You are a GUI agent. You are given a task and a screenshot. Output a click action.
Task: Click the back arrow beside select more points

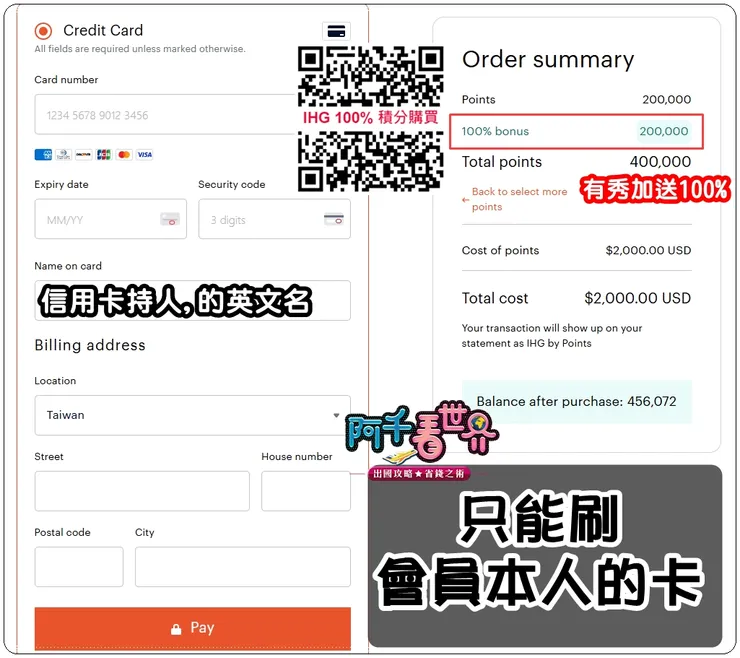point(465,200)
